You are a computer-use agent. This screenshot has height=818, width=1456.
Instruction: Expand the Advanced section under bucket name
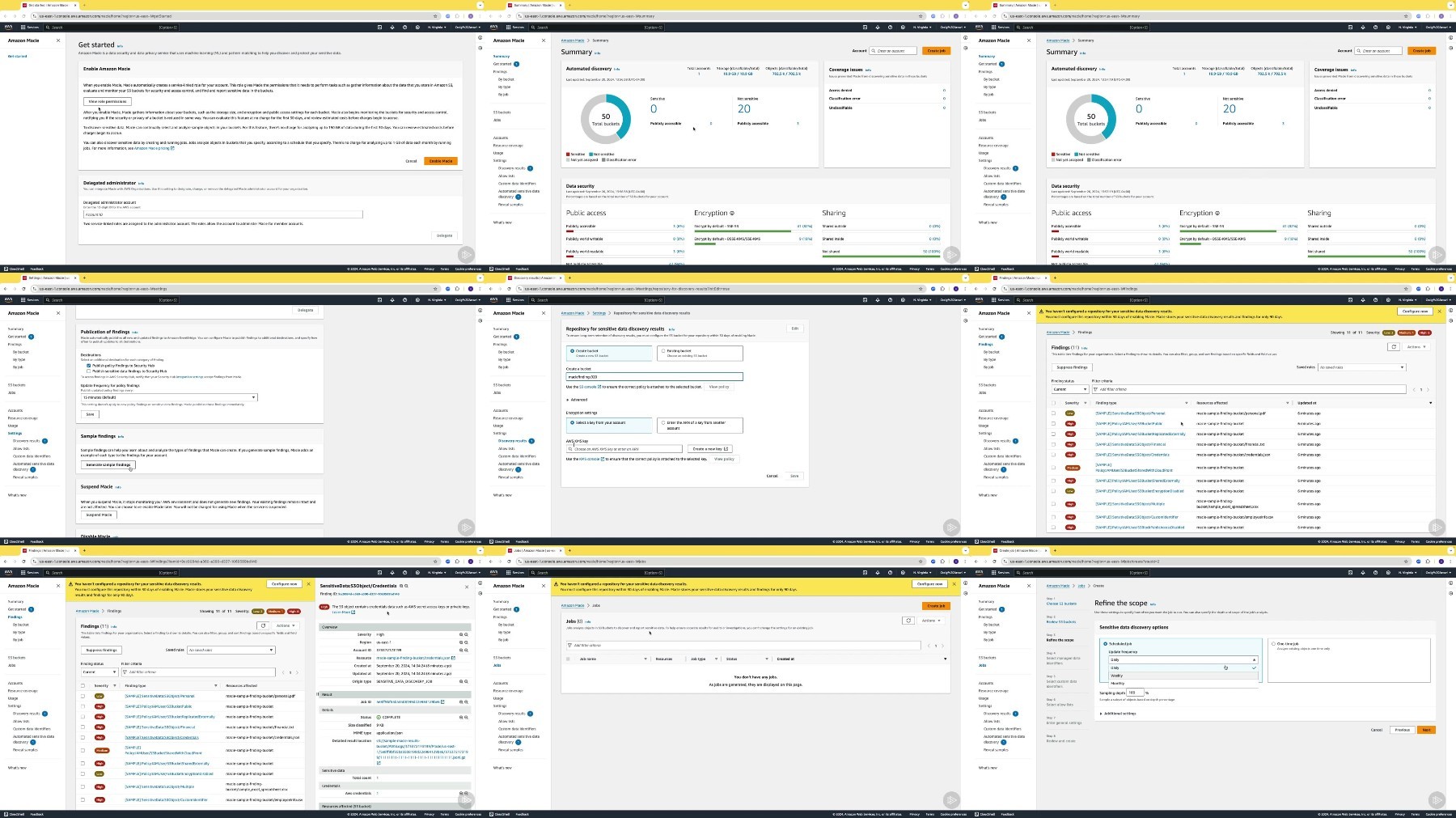[578, 400]
